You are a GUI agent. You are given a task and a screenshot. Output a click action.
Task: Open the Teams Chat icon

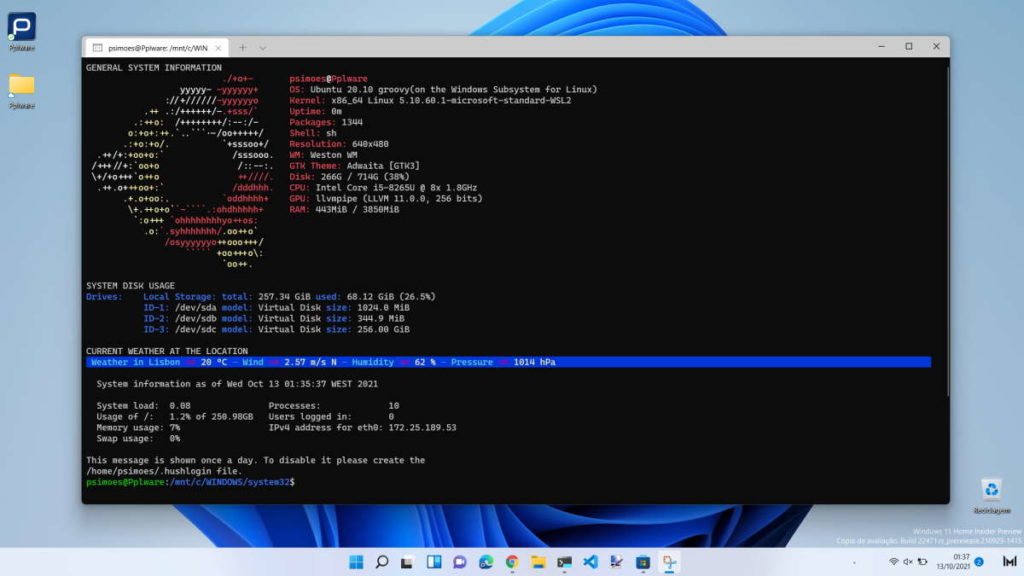point(460,562)
